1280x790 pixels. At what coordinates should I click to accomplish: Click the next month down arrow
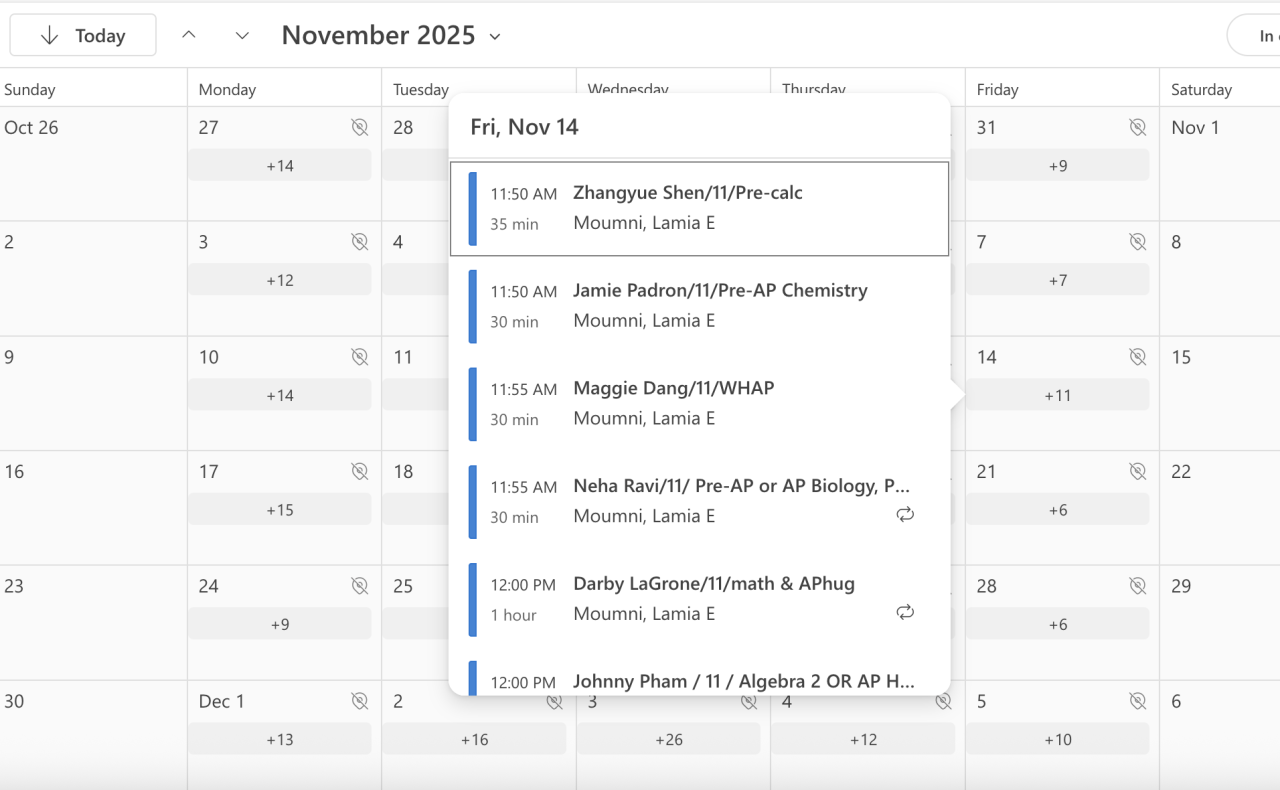click(242, 35)
